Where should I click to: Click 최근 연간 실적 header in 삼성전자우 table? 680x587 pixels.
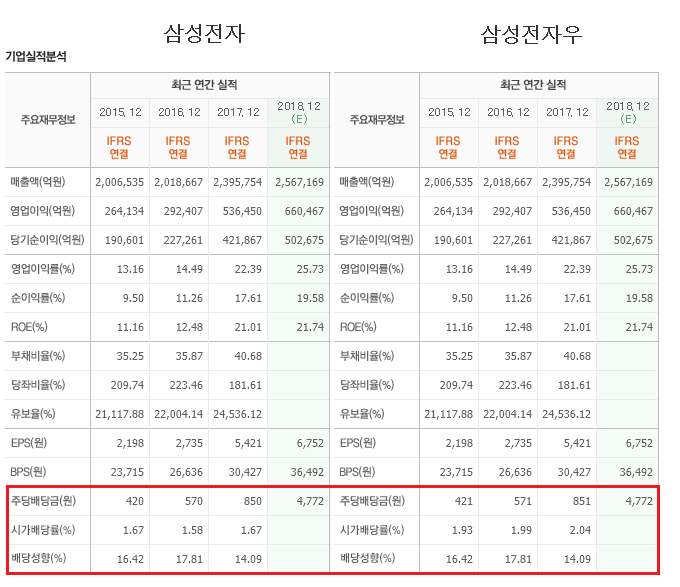pos(533,85)
